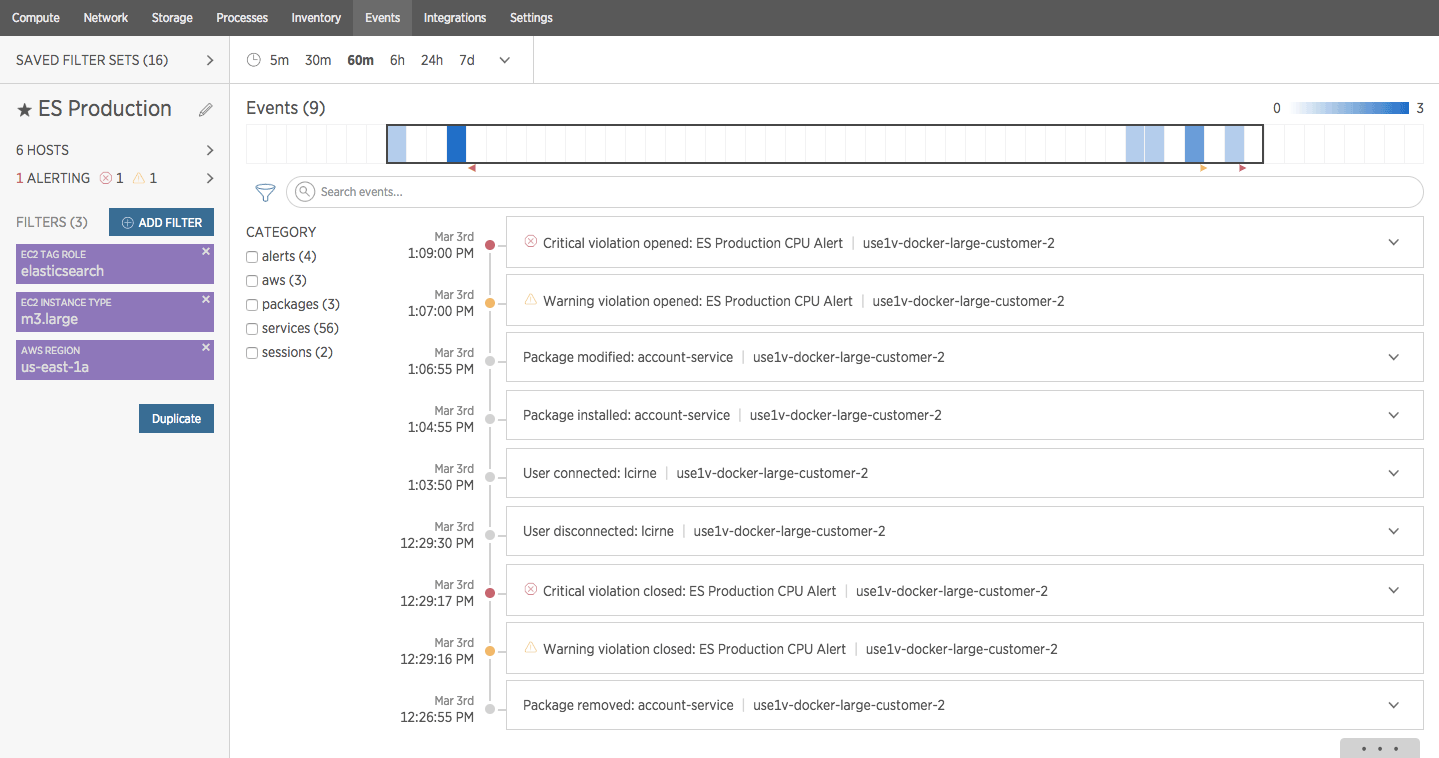
Task: Click the event density gradient legend
Action: point(1348,108)
